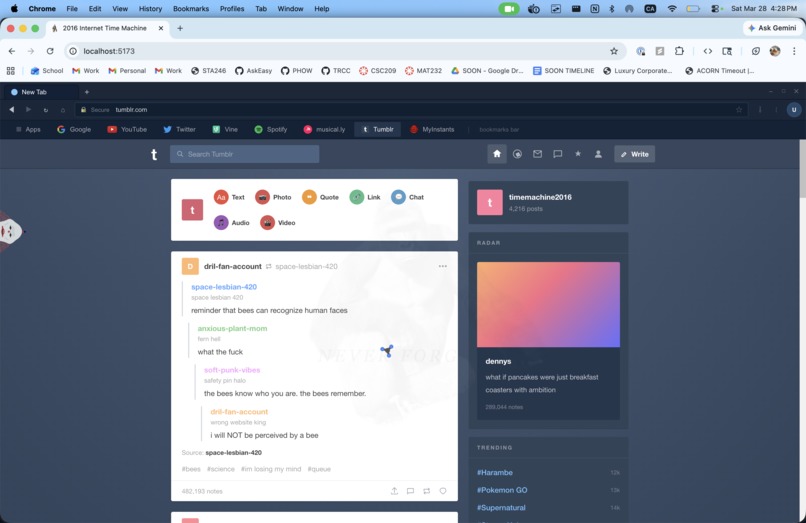Reply to the bees post
Image resolution: width=806 pixels, height=523 pixels.
coord(410,491)
